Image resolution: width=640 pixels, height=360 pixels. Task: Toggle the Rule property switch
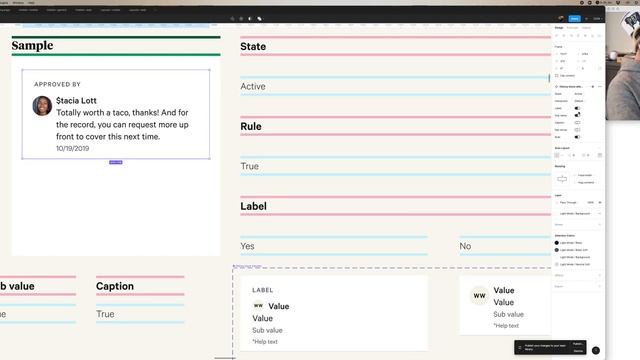point(577,137)
